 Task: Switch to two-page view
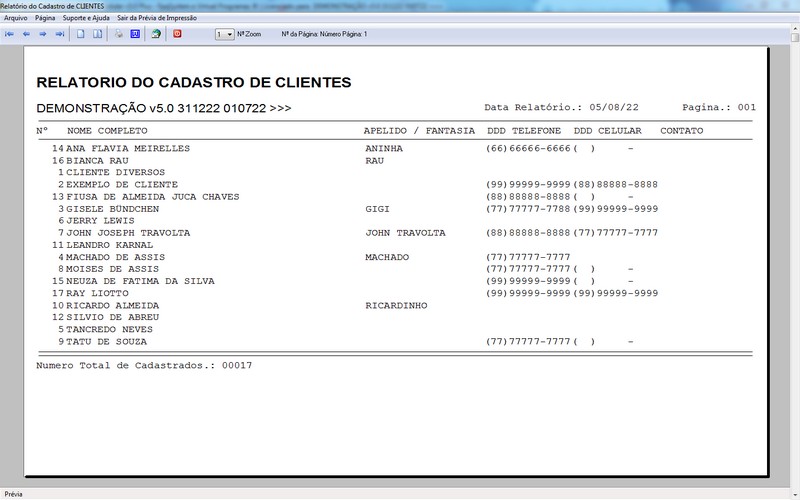tap(97, 34)
